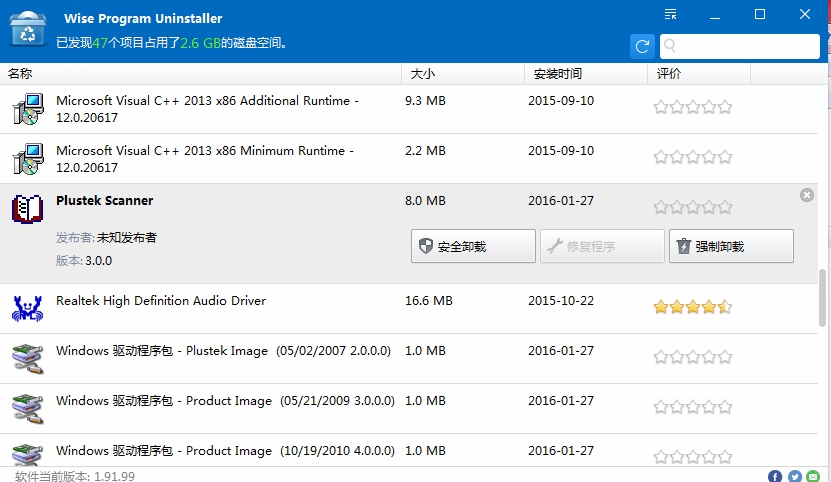Sort by 安装时间 column header
Image resolution: width=831 pixels, height=482 pixels.
click(586, 74)
